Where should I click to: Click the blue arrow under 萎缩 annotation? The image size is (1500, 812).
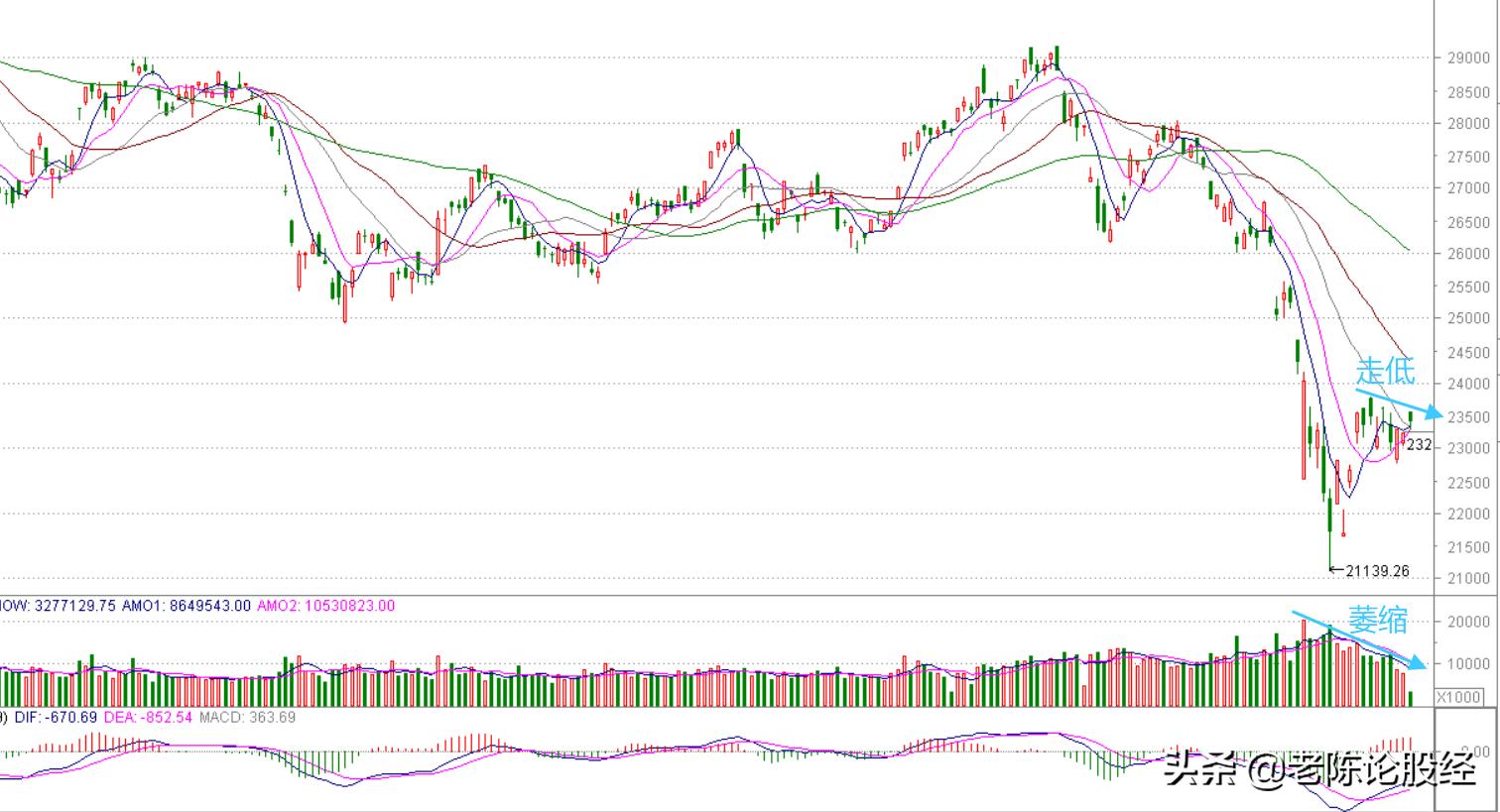coord(1359,640)
